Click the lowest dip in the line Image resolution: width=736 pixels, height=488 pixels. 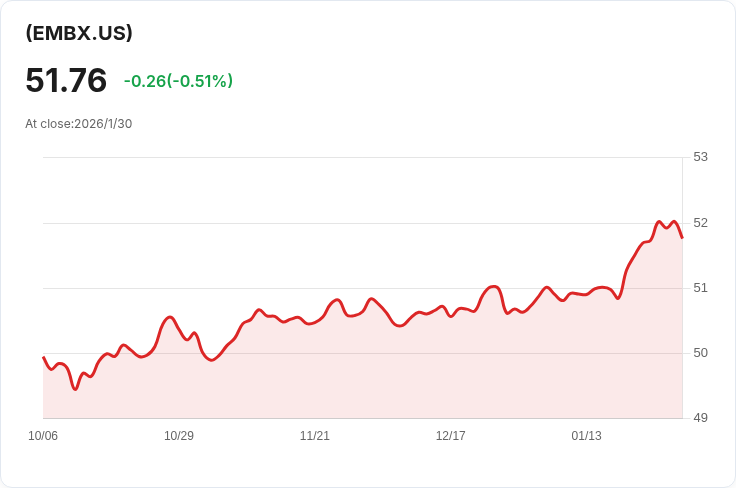(x=75, y=389)
